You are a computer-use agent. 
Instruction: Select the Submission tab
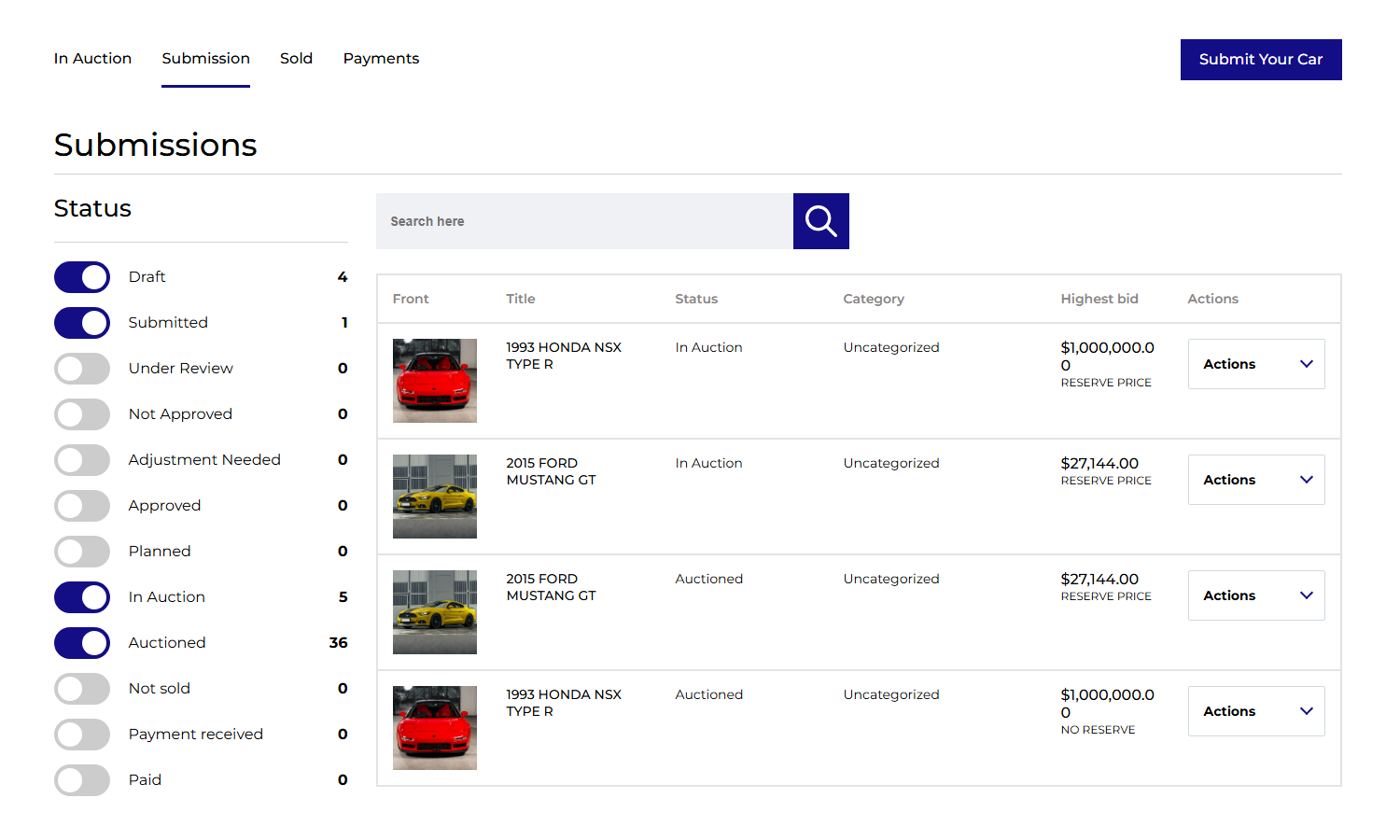tap(205, 59)
